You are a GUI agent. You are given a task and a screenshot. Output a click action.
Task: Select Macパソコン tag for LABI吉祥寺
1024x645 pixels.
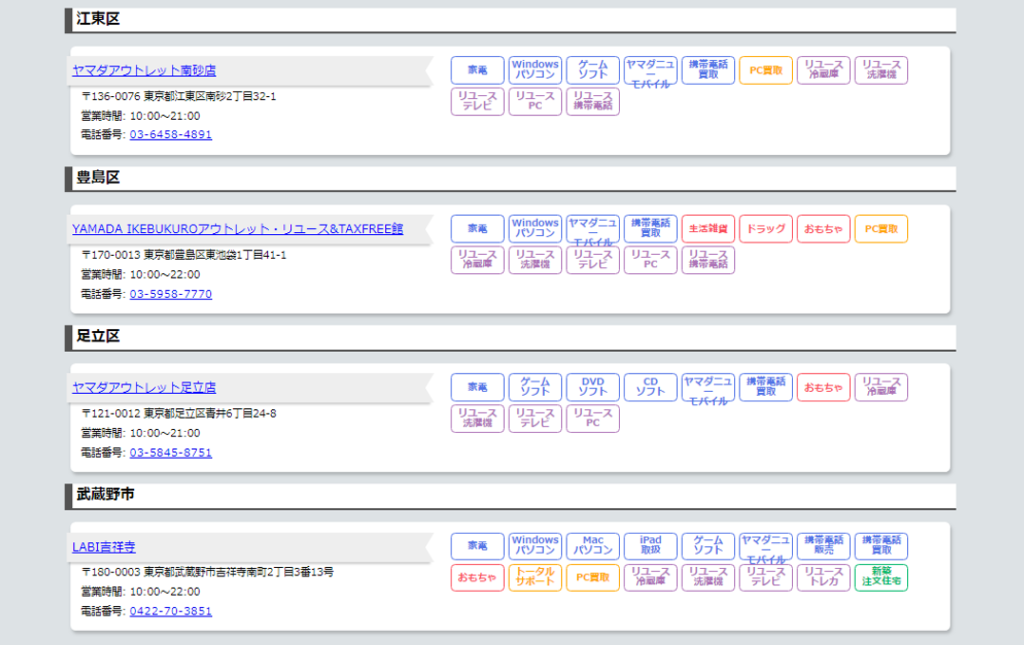(593, 546)
